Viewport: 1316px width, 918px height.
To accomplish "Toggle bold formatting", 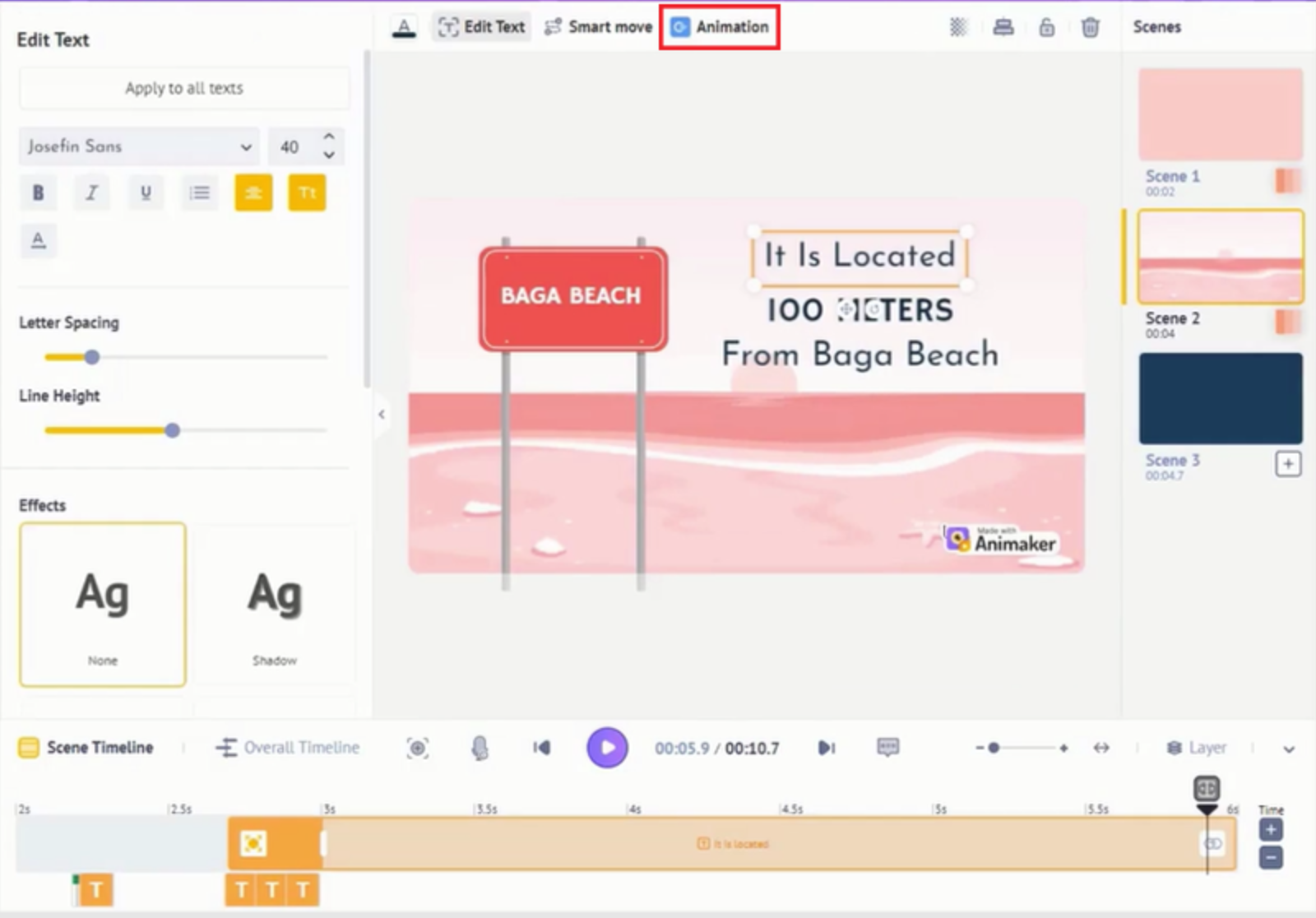I will 37,192.
